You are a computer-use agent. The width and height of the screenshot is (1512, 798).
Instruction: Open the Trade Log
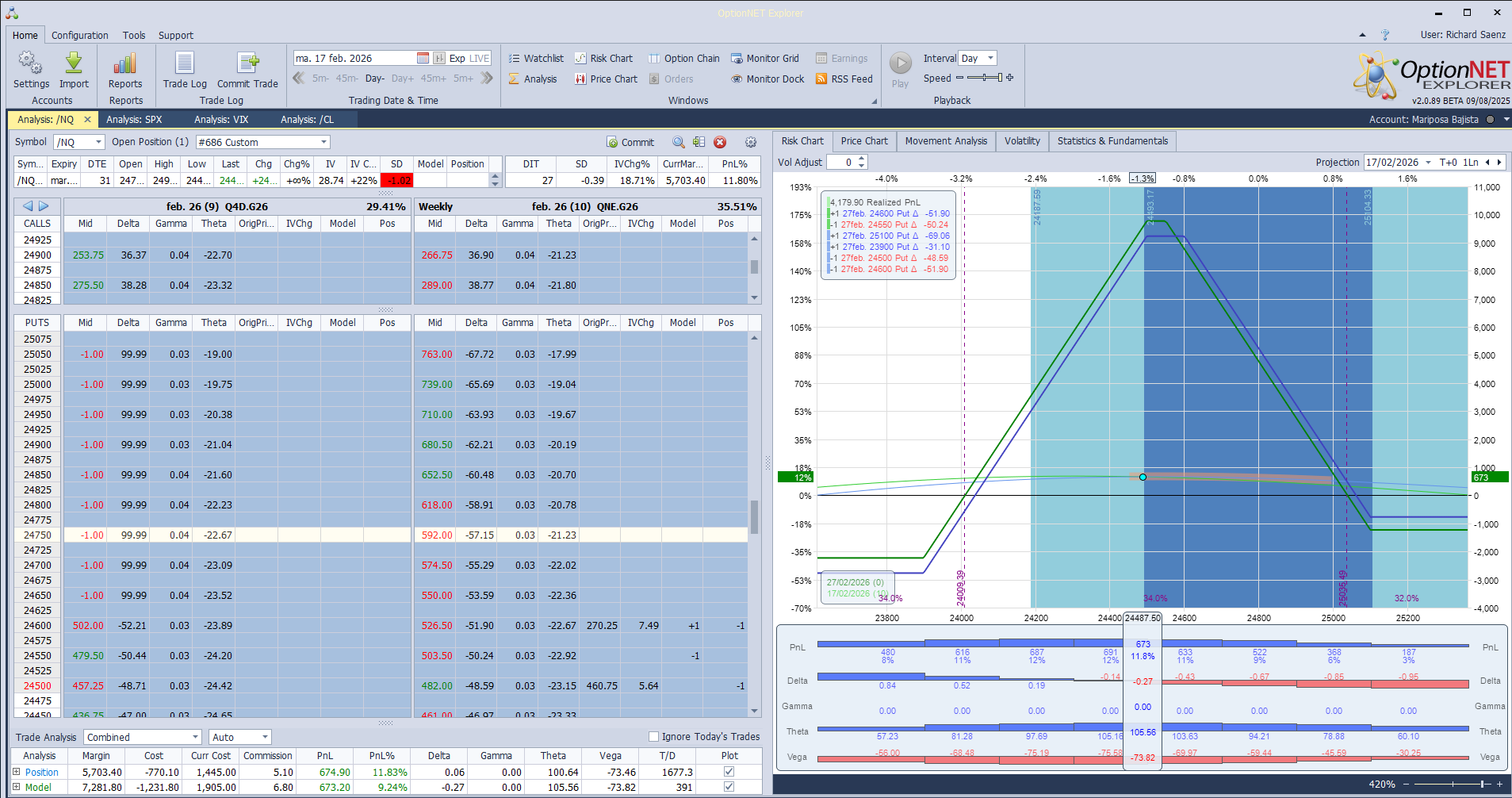click(x=185, y=70)
